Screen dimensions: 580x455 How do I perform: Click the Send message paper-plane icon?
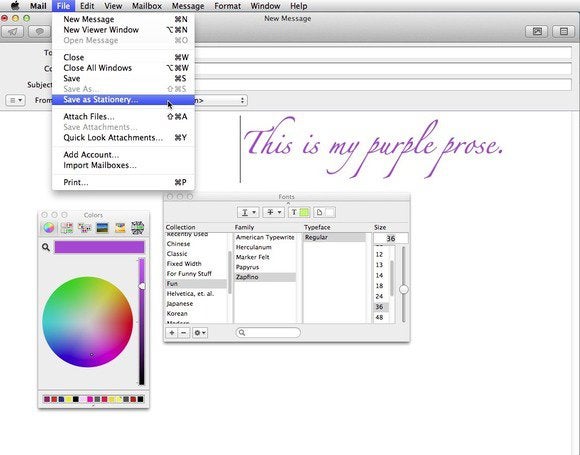13,32
